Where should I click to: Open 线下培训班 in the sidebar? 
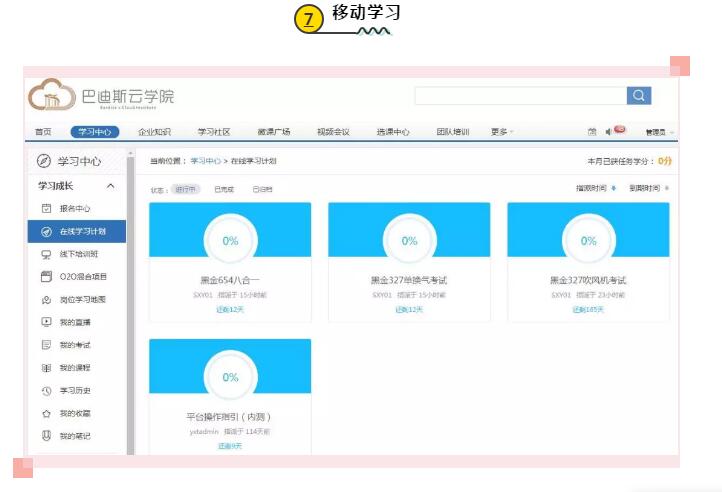pos(80,254)
